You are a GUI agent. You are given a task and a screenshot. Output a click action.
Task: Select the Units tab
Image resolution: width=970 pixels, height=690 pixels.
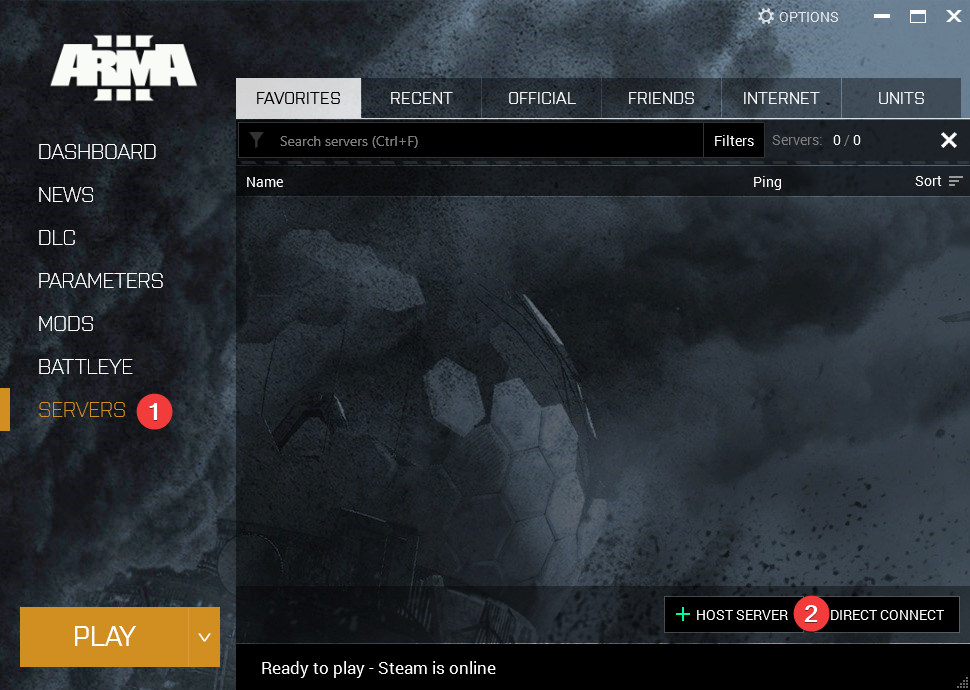click(901, 98)
